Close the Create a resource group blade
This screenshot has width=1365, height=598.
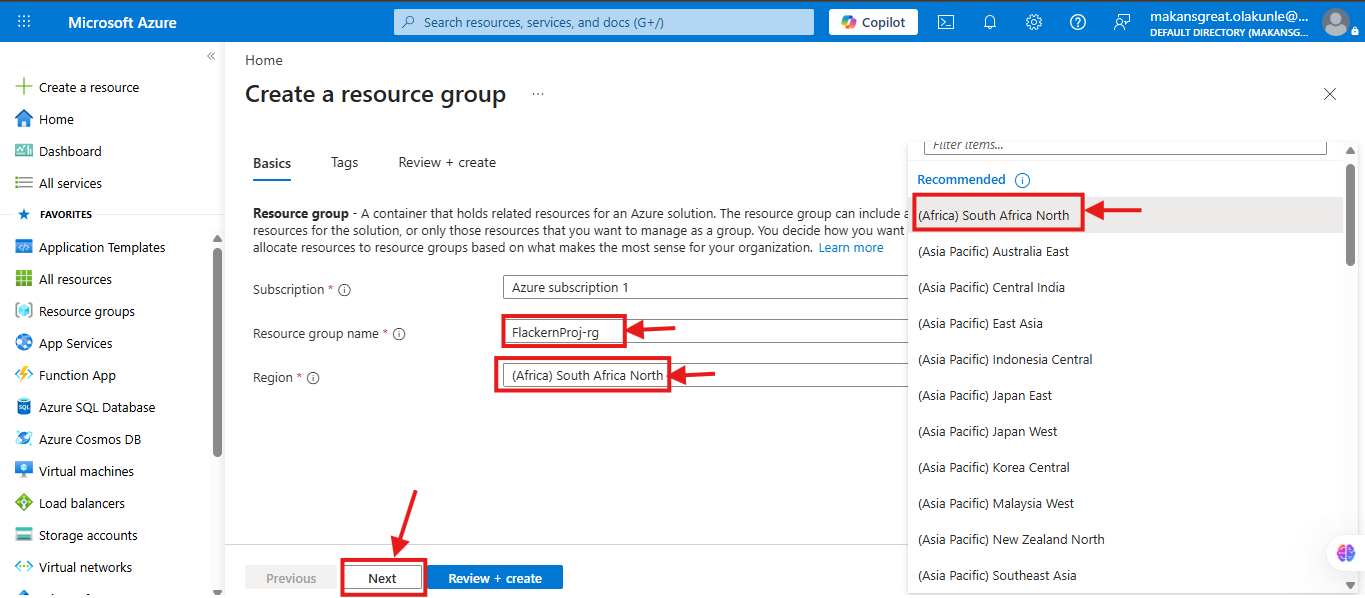tap(1330, 94)
